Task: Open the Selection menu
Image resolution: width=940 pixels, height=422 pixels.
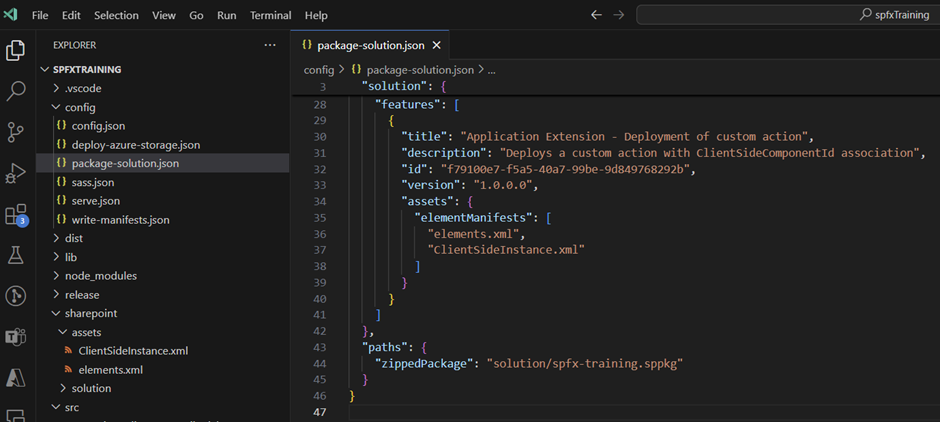Action: (117, 16)
